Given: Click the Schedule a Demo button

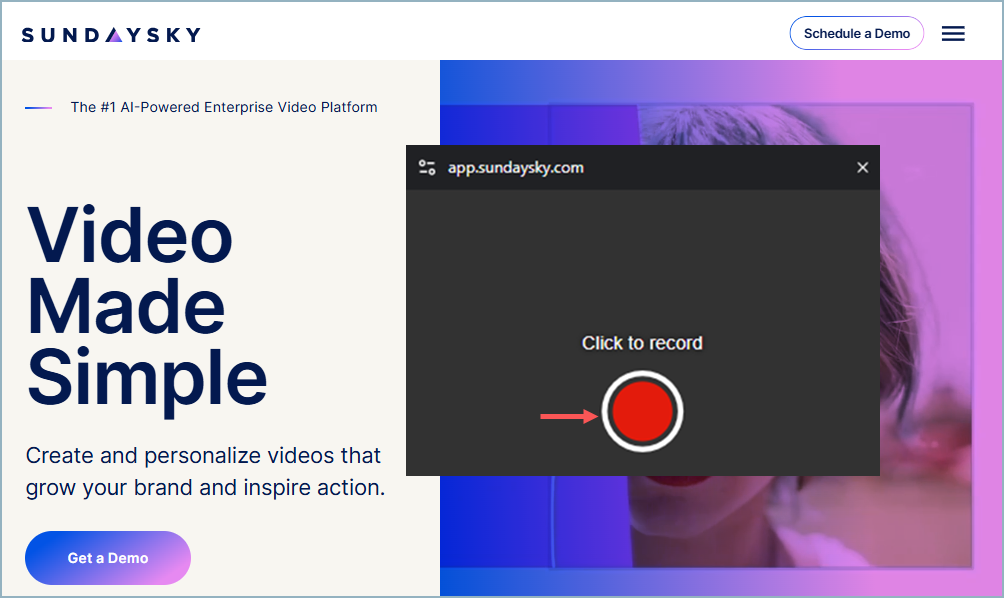Looking at the screenshot, I should pos(857,33).
